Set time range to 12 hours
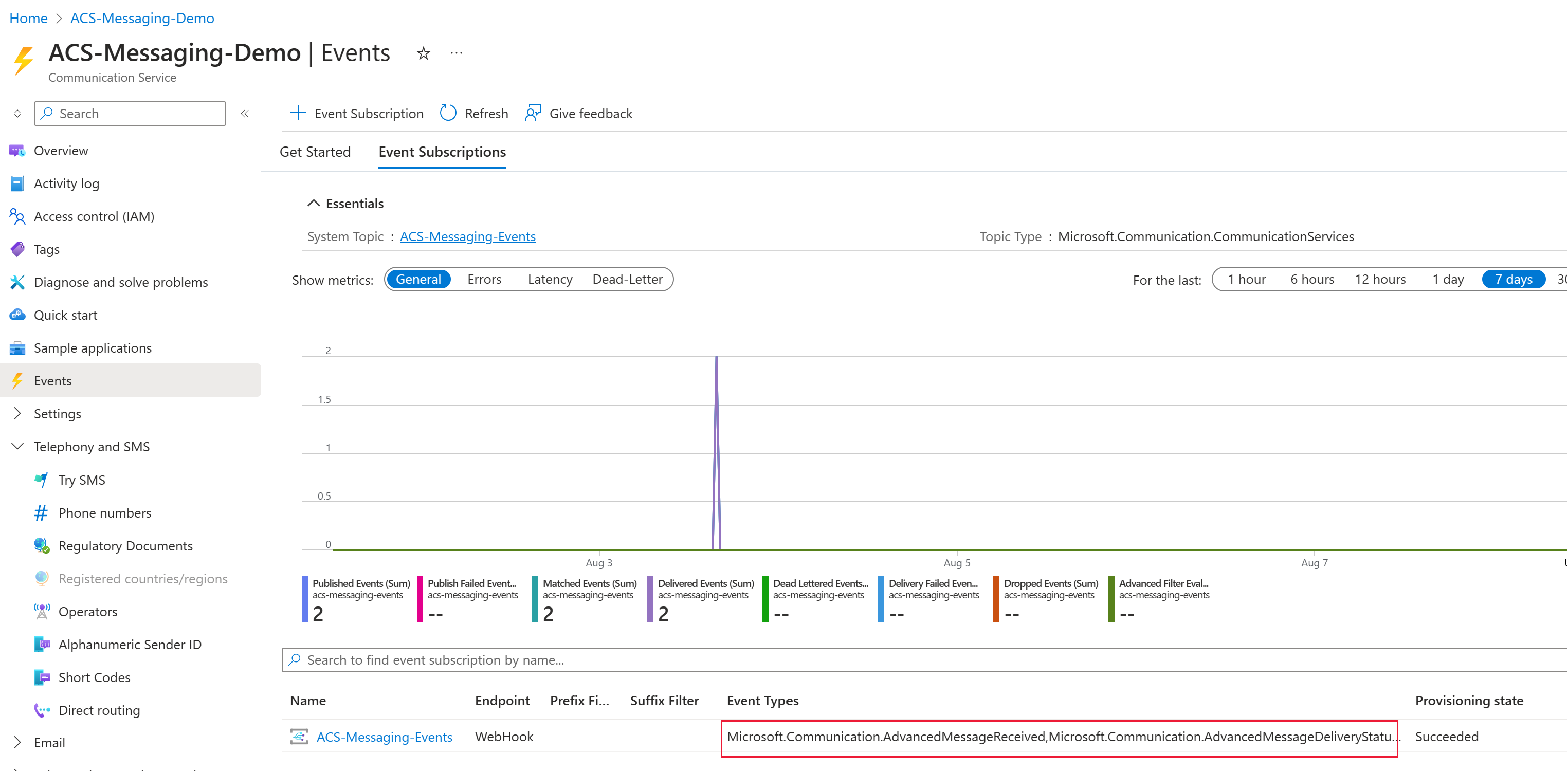 1380,279
